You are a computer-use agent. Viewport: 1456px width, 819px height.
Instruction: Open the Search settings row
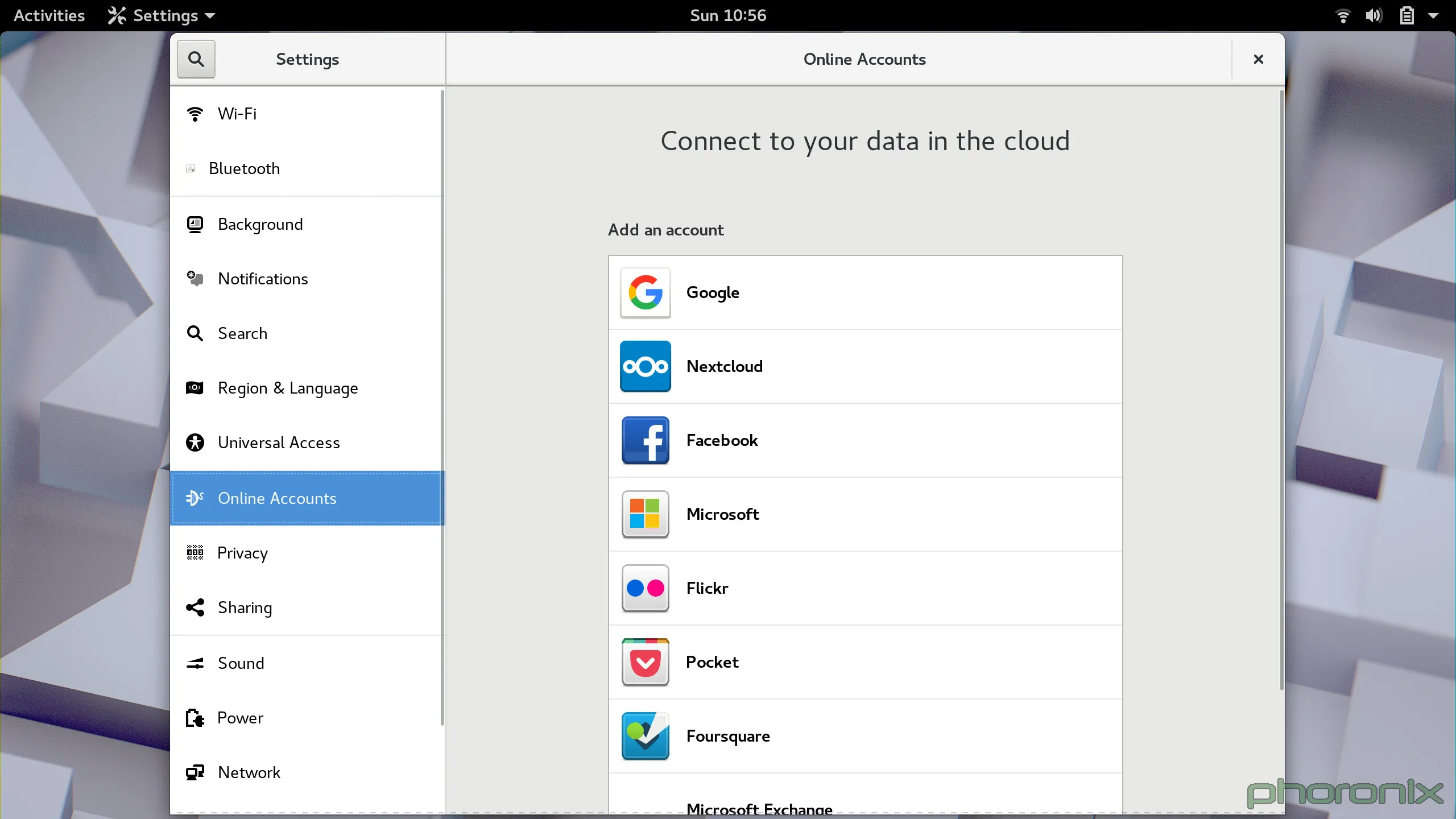pyautogui.click(x=306, y=333)
